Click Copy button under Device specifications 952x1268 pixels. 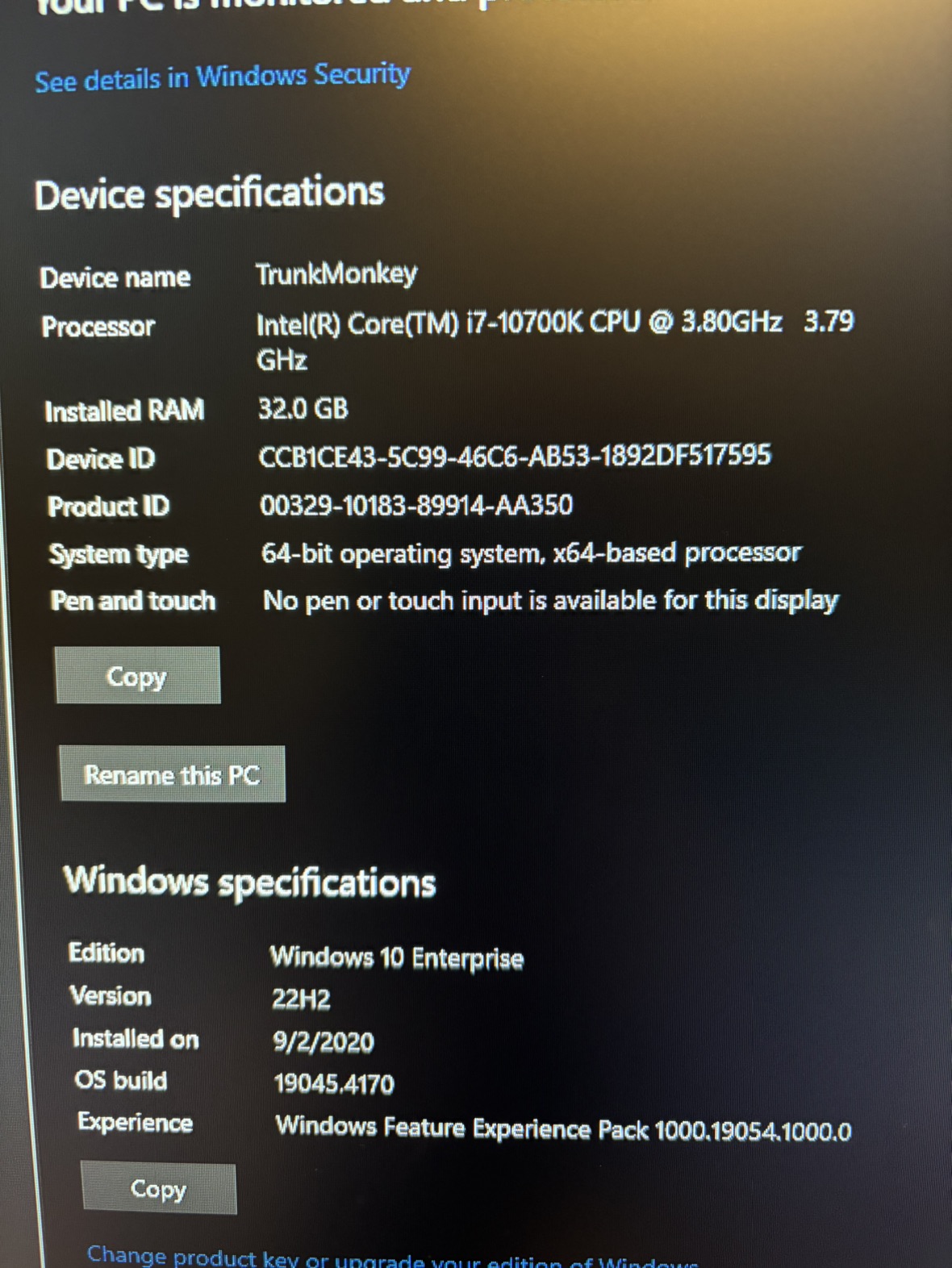pyautogui.click(x=138, y=675)
